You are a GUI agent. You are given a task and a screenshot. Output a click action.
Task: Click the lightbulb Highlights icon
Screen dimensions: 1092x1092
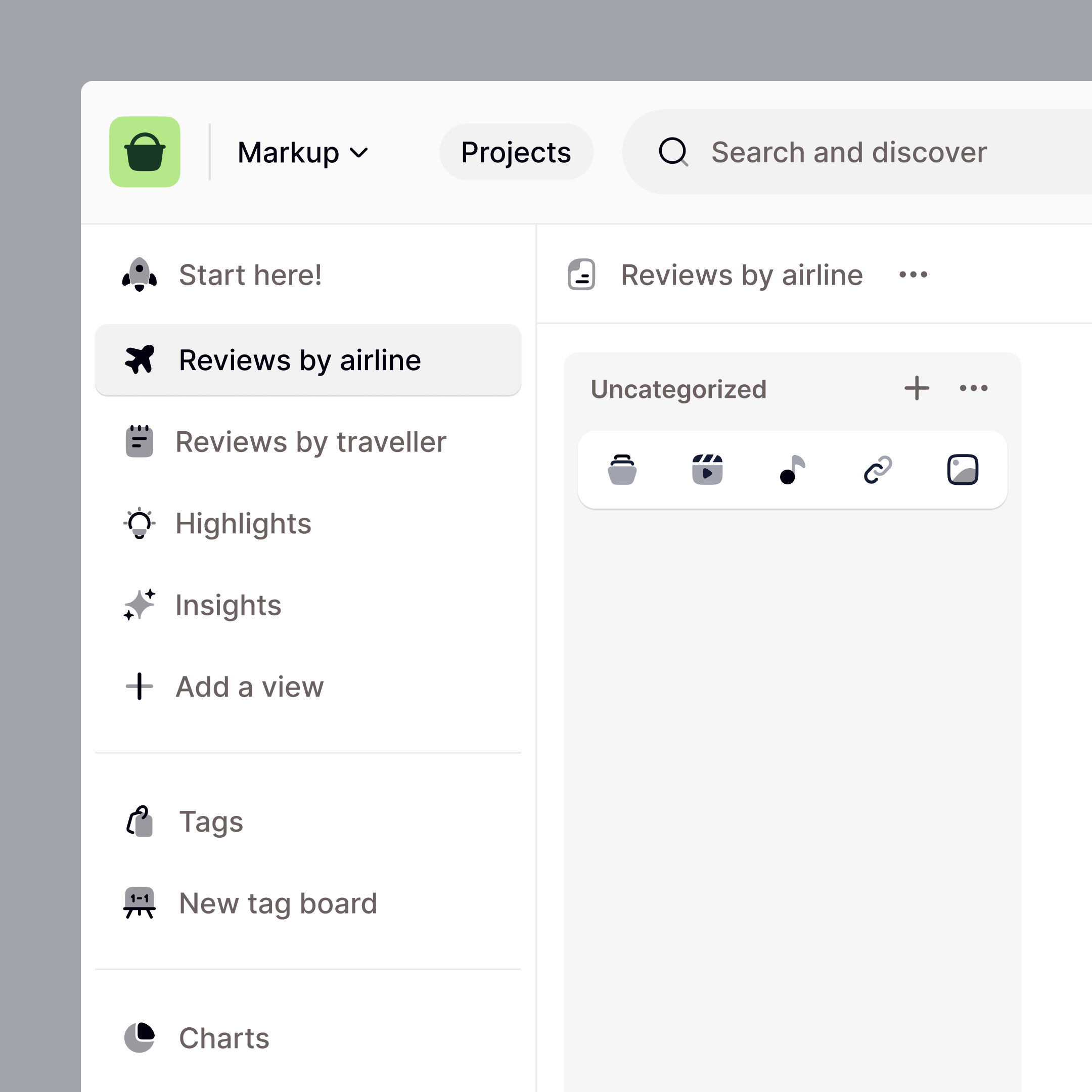tap(140, 523)
